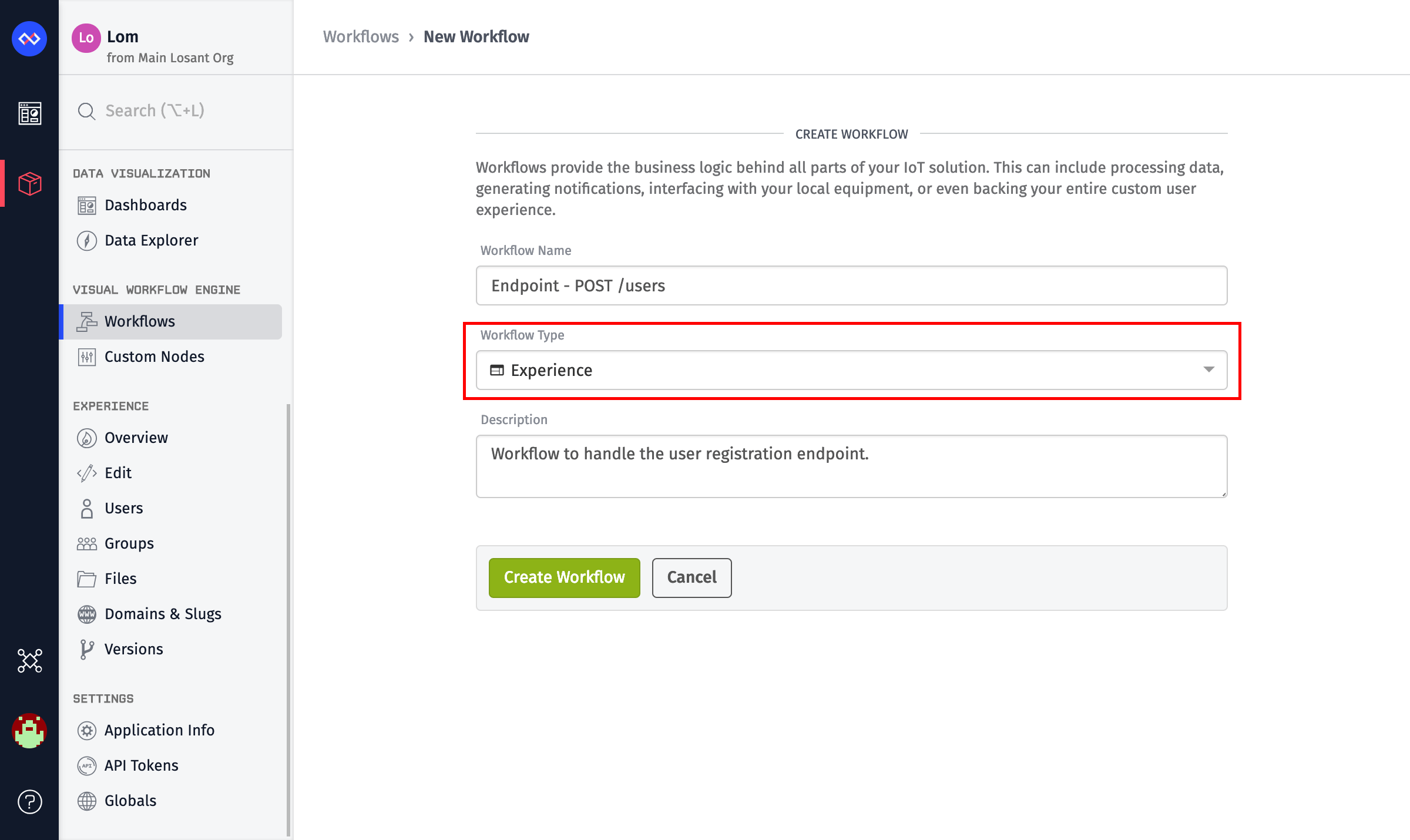Click the Edit code pencil icon

coord(87,473)
